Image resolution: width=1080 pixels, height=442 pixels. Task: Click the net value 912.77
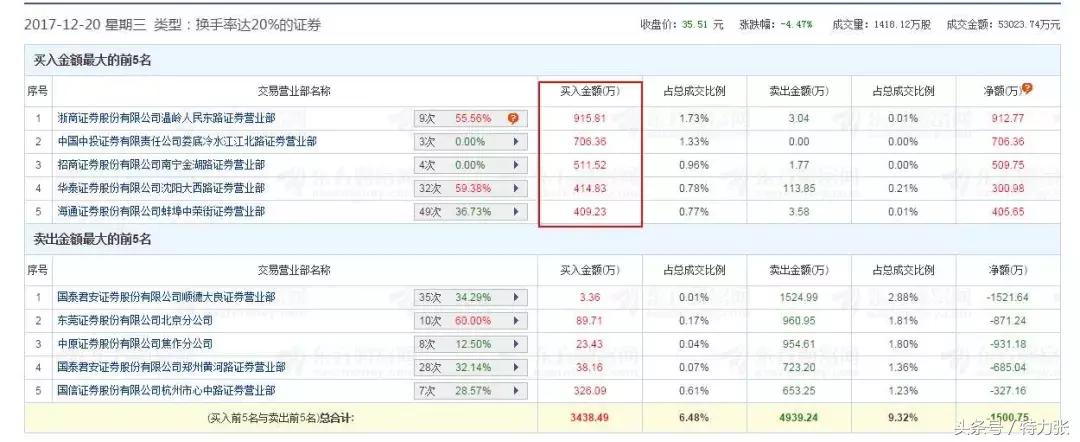click(x=1008, y=118)
